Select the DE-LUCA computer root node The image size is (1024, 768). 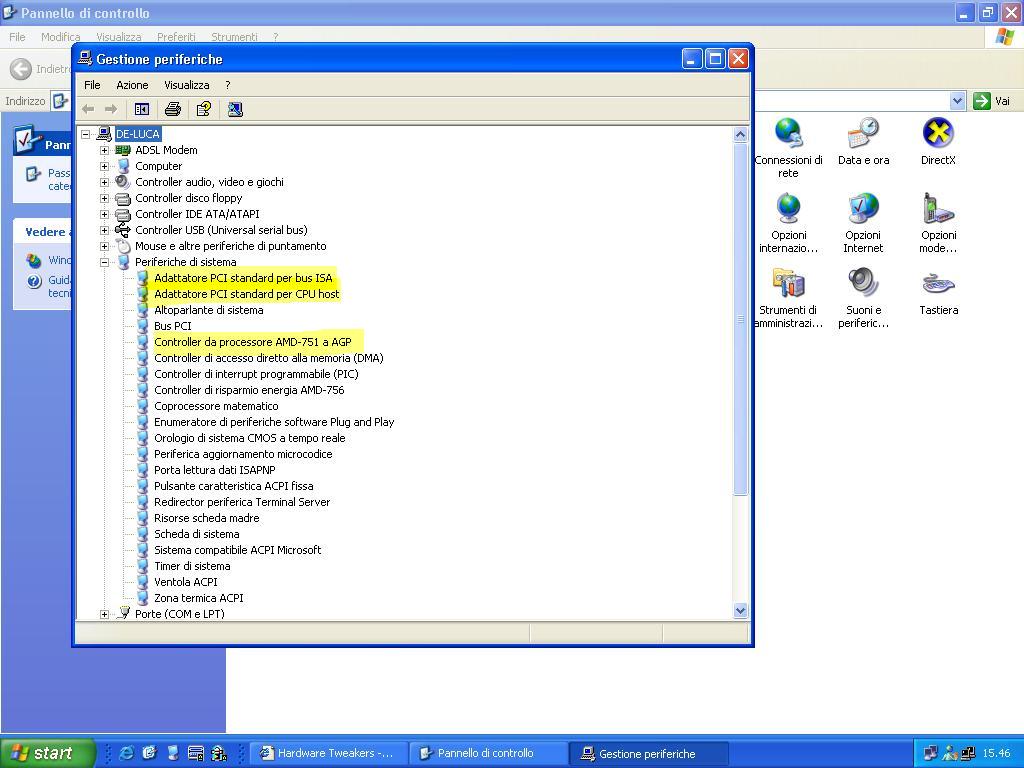pyautogui.click(x=137, y=134)
